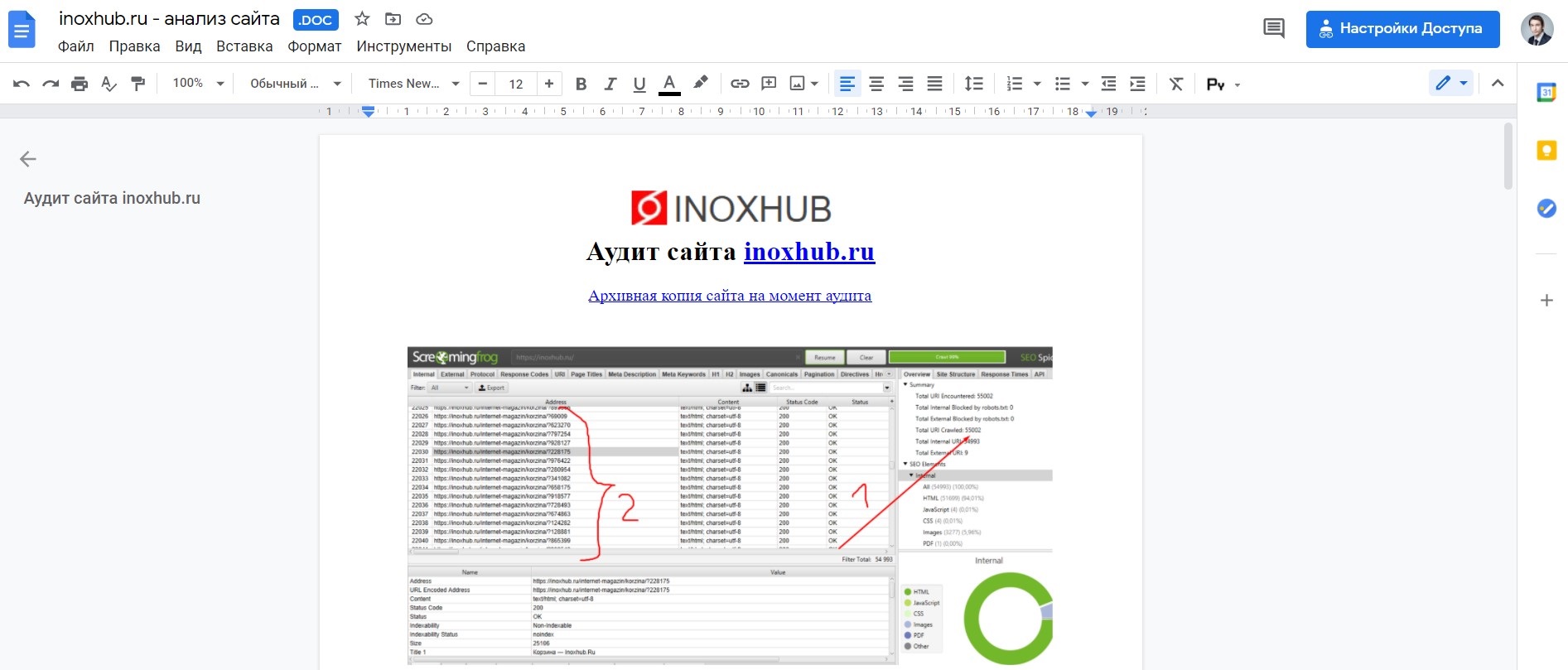Screen dimensions: 1568x670
Task: Apply numbered list
Action: click(x=1015, y=84)
